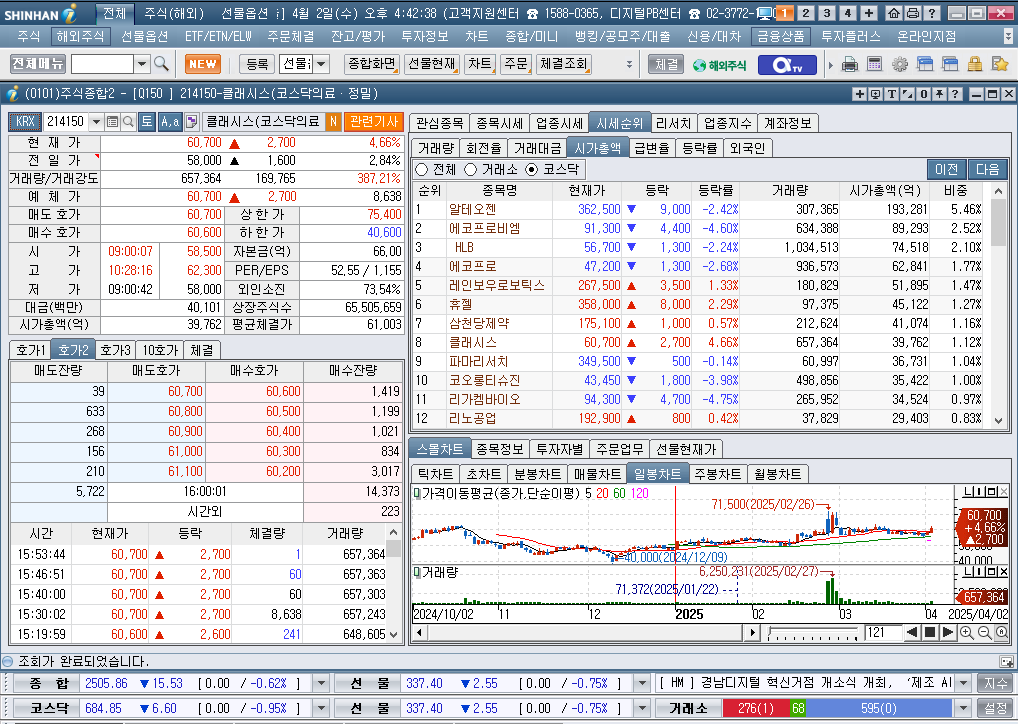The width and height of the screenshot is (1018, 724).
Task: Open home screen via house icon
Action: click(x=894, y=13)
